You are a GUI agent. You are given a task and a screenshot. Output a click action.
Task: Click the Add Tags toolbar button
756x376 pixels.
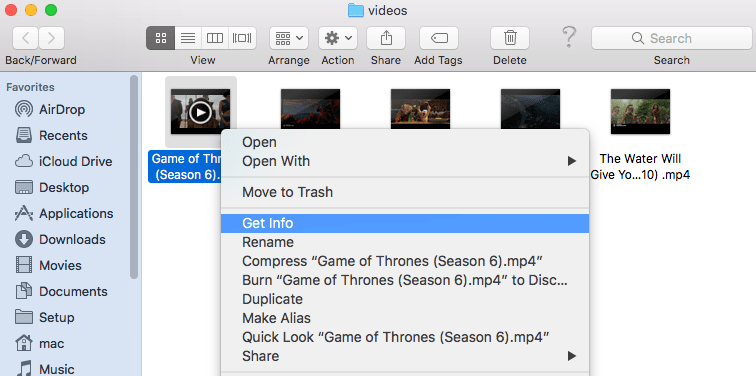(x=439, y=38)
